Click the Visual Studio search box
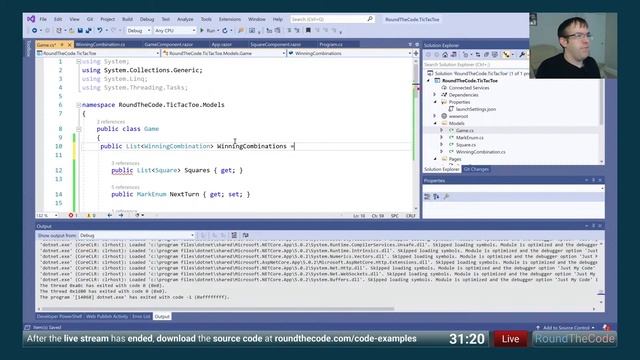This screenshot has width=640, height=360. point(332,19)
